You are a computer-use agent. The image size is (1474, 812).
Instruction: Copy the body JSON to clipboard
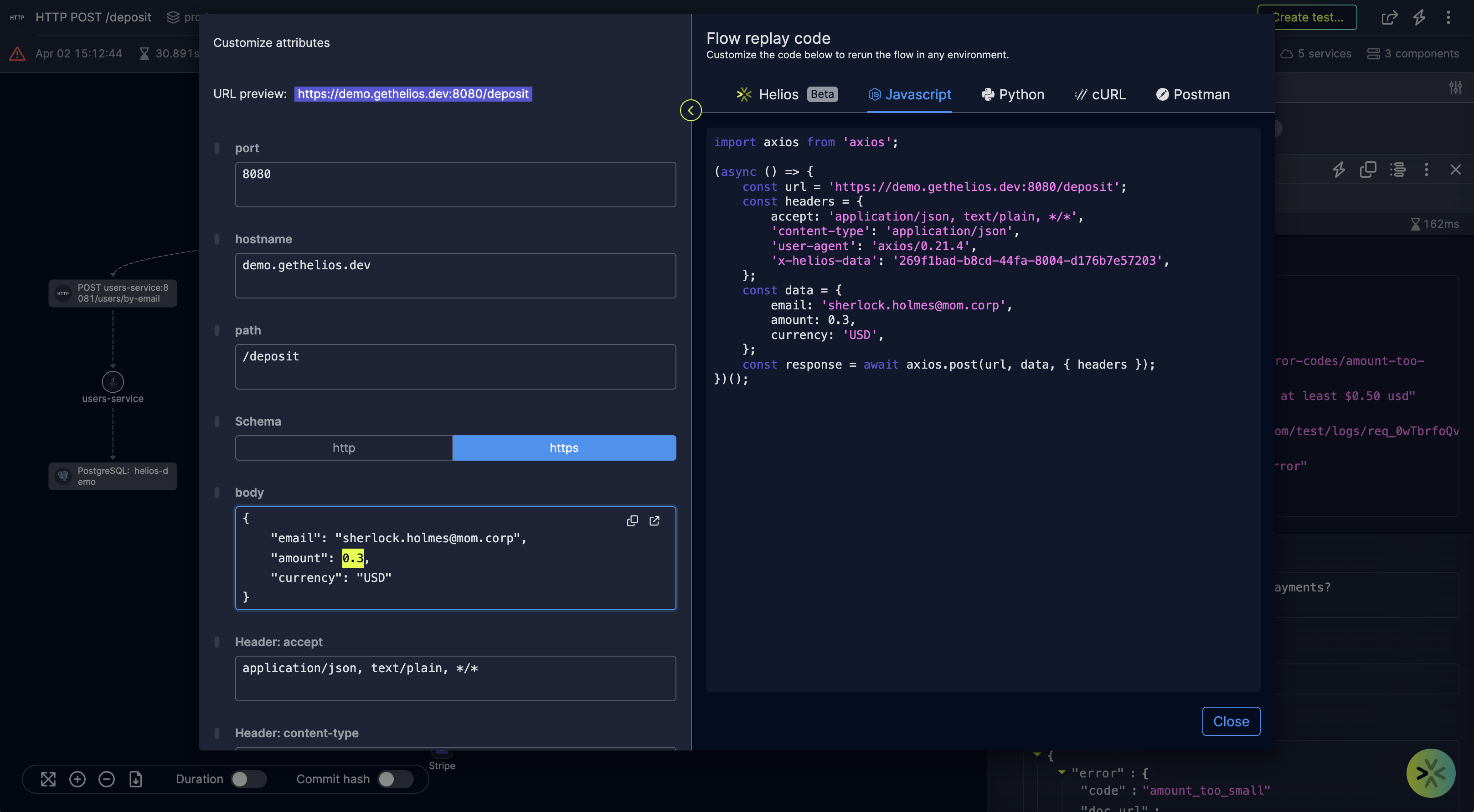632,521
